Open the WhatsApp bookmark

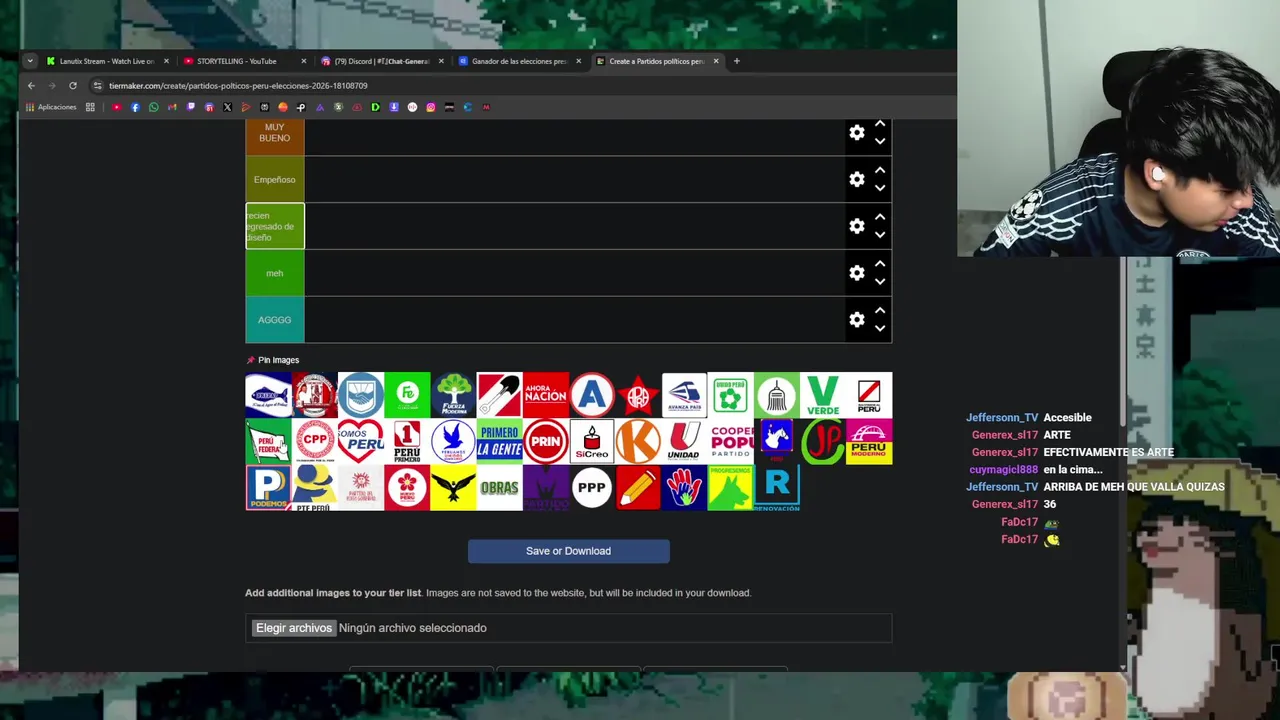pyautogui.click(x=154, y=107)
